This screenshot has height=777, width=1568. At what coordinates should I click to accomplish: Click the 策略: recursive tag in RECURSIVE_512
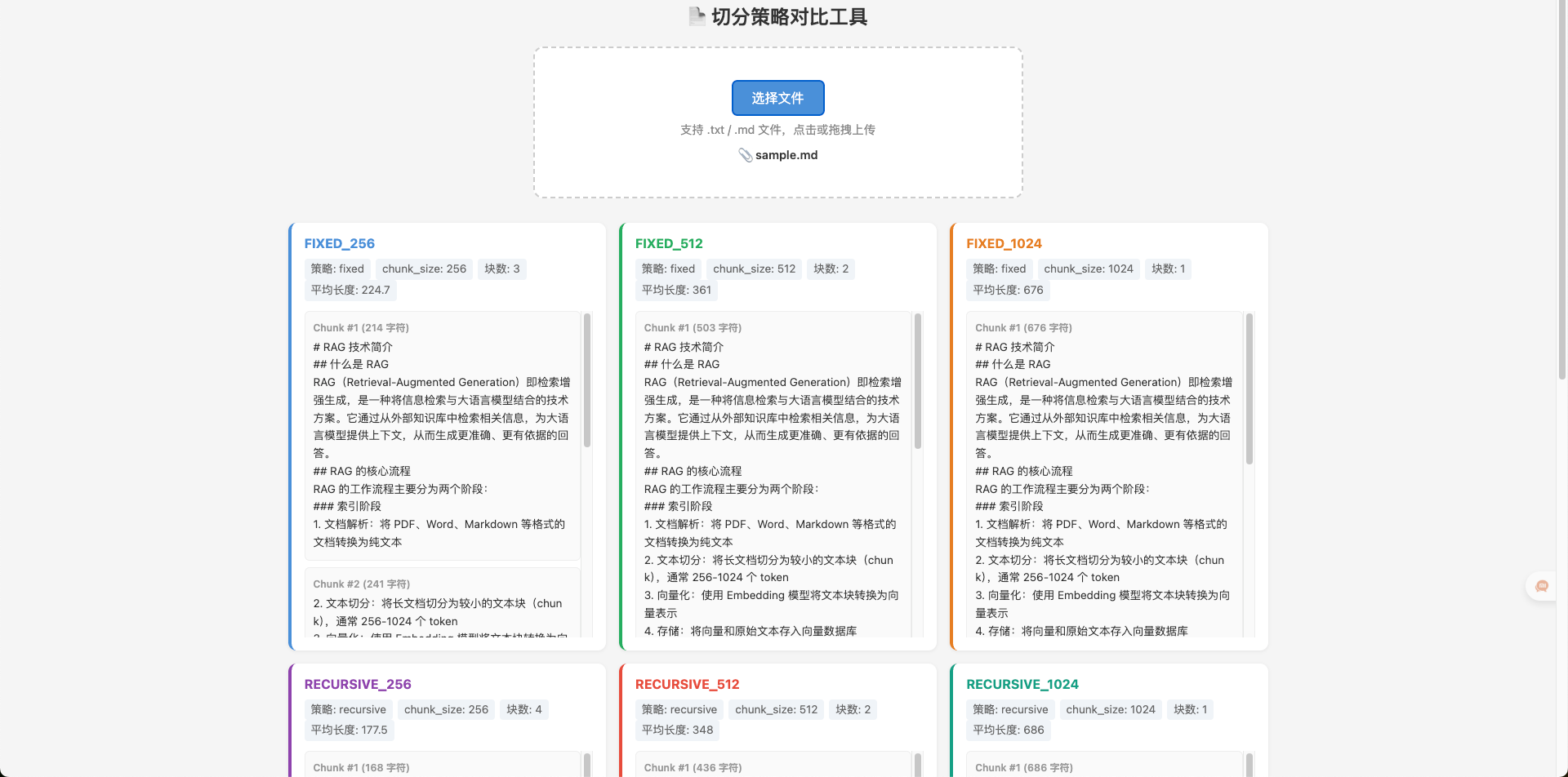tap(679, 709)
